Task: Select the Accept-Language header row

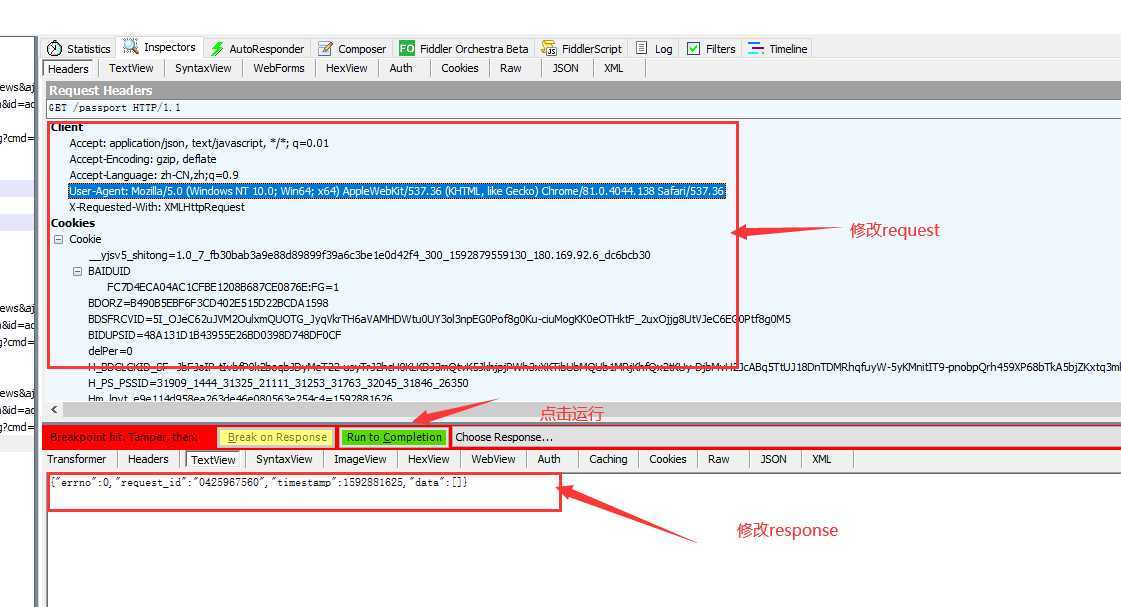Action: pyautogui.click(x=154, y=175)
